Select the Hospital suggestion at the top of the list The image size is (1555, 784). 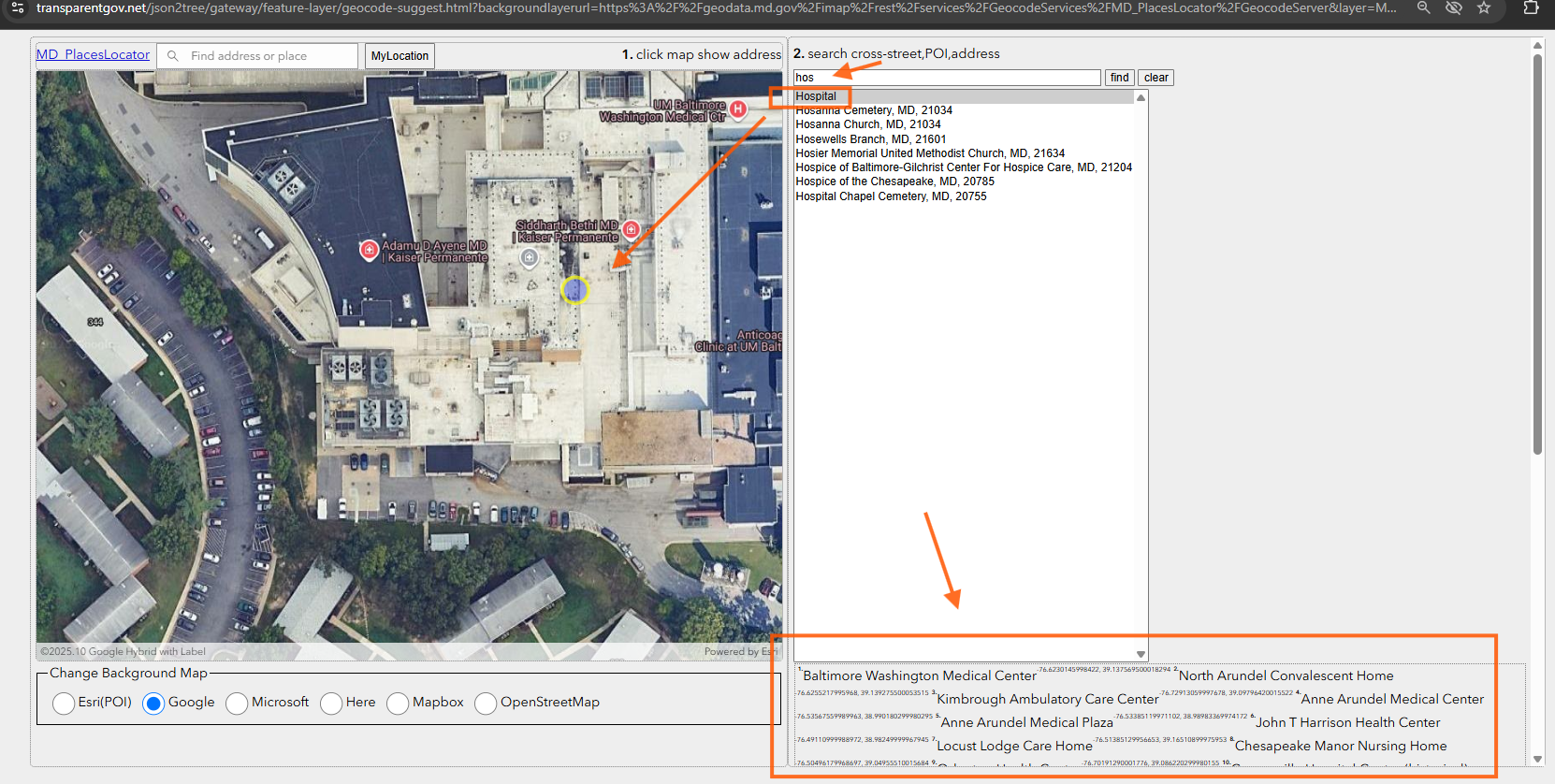click(x=816, y=96)
